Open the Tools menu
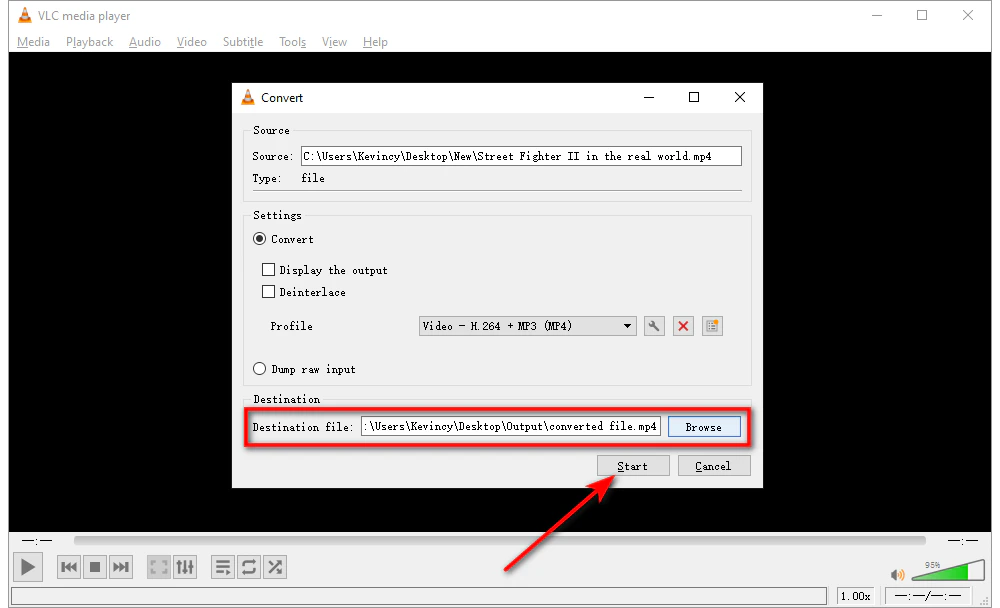This screenshot has height=608, width=1000. pos(292,42)
